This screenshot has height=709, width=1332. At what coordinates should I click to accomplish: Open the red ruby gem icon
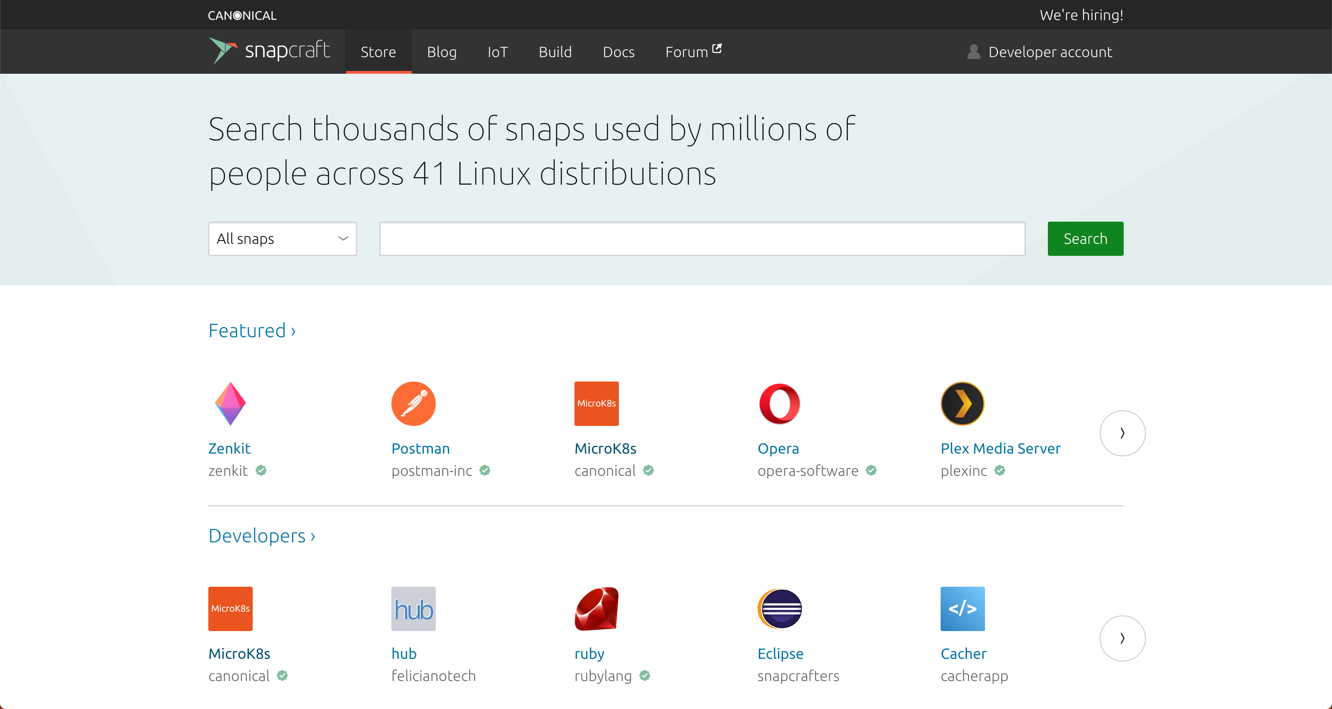[x=596, y=609]
